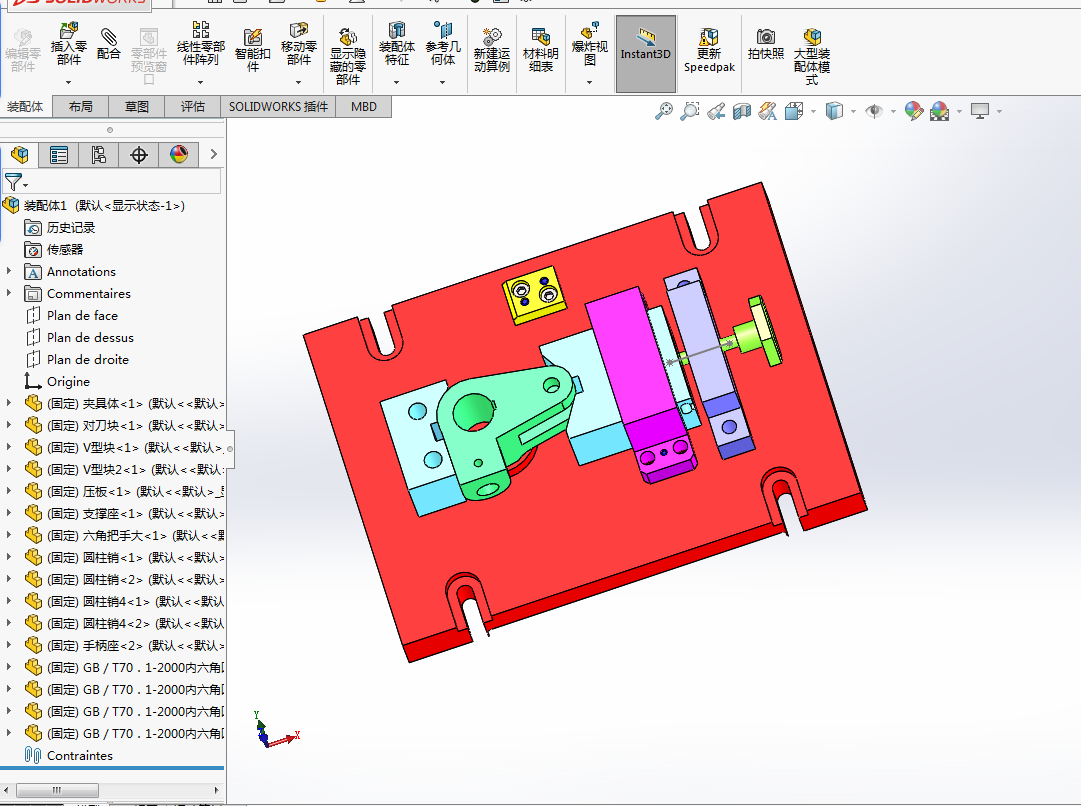Click Previous View icon in view toolbar

(x=716, y=111)
